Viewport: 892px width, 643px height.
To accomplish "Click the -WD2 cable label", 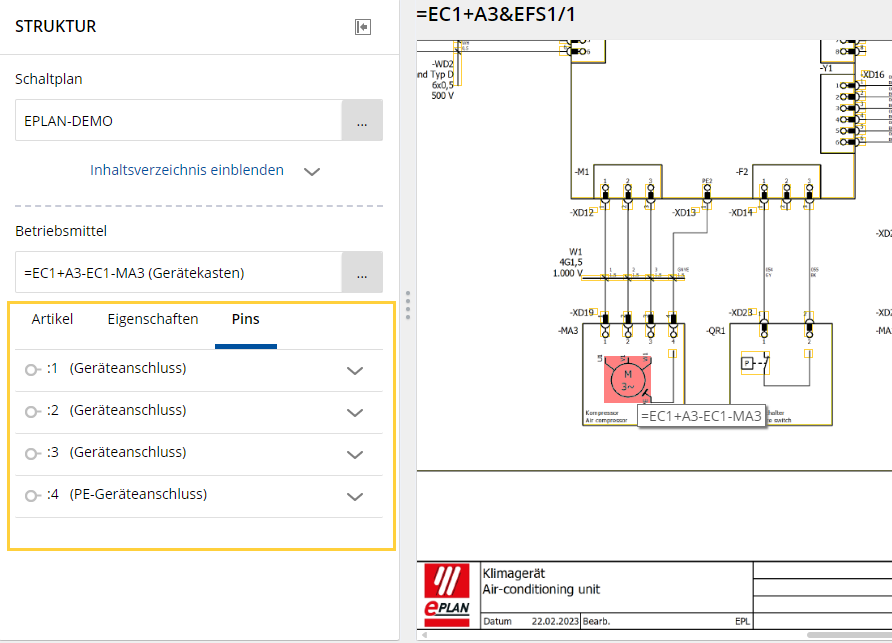I will pyautogui.click(x=443, y=64).
